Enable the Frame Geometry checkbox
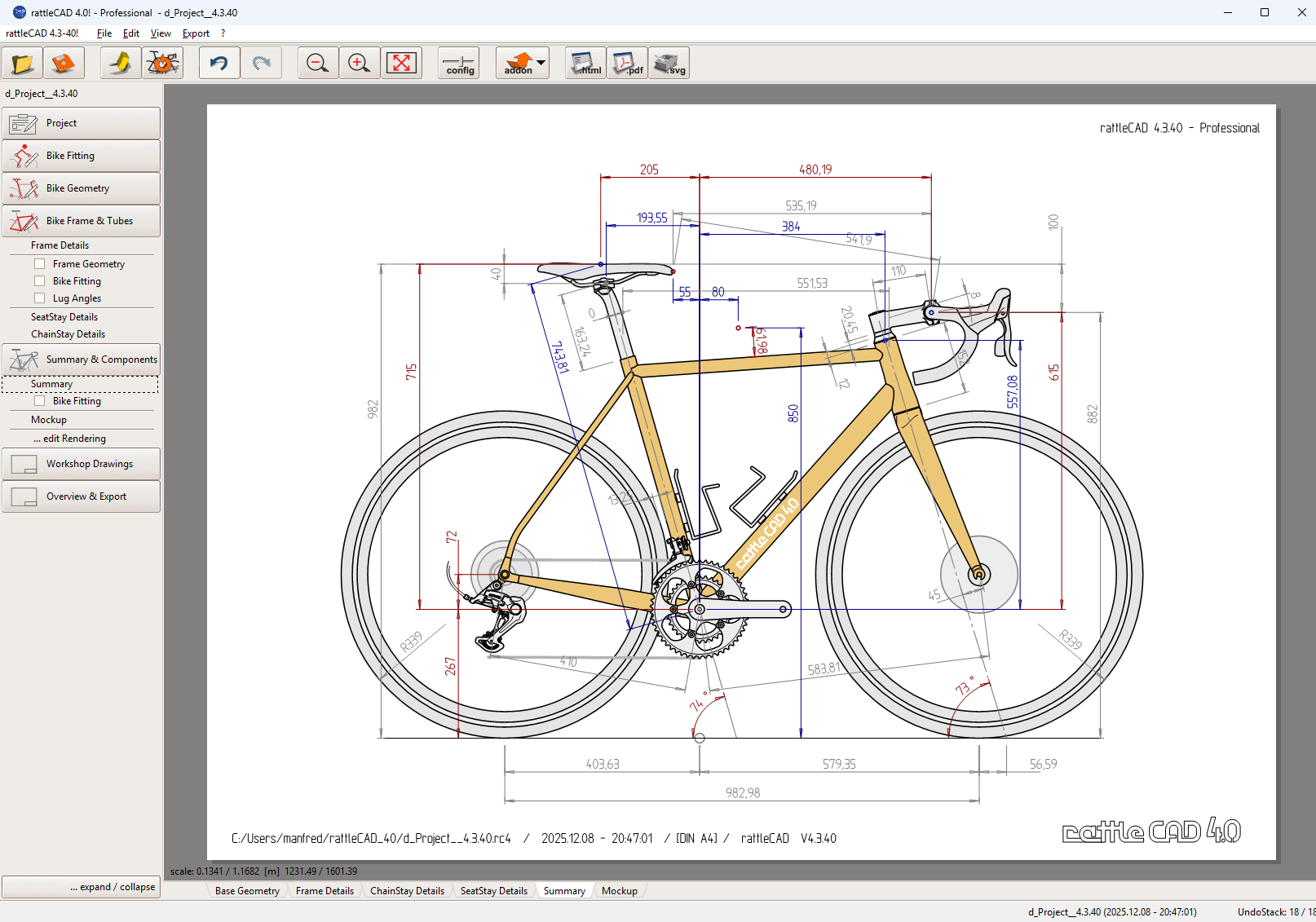This screenshot has height=922, width=1316. pyautogui.click(x=39, y=264)
